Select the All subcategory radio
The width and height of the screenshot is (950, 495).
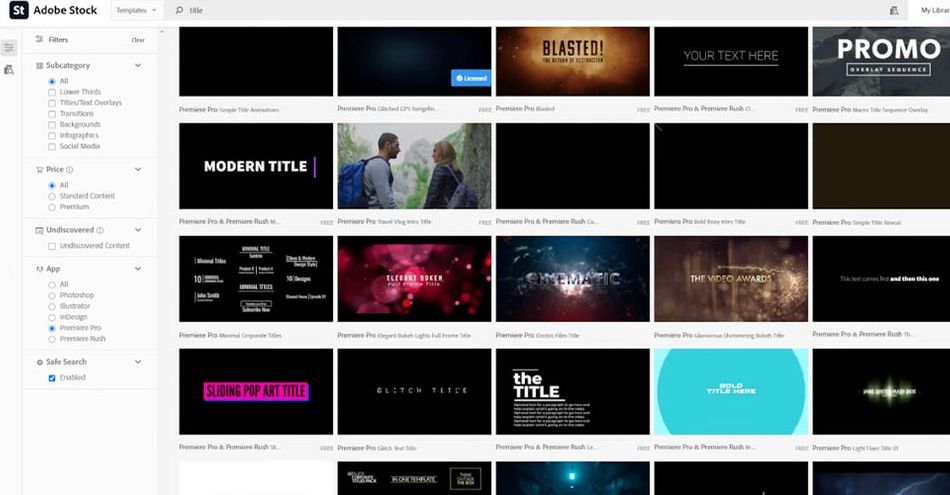pos(51,81)
